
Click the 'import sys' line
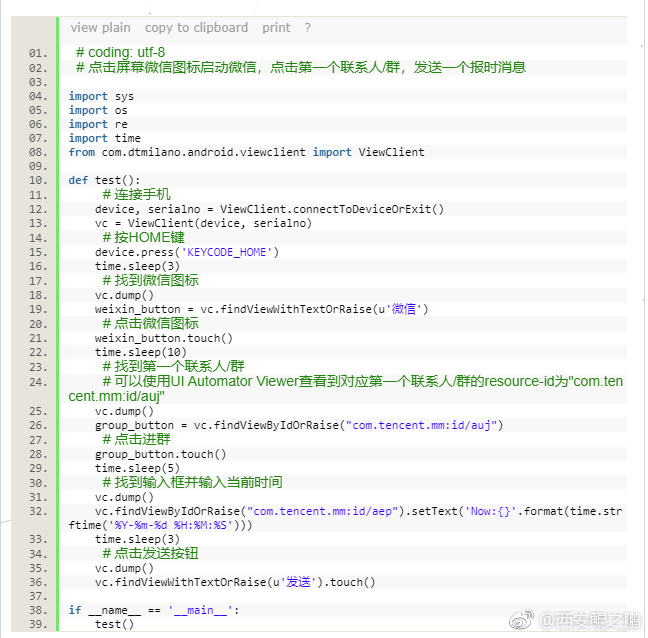click(101, 96)
